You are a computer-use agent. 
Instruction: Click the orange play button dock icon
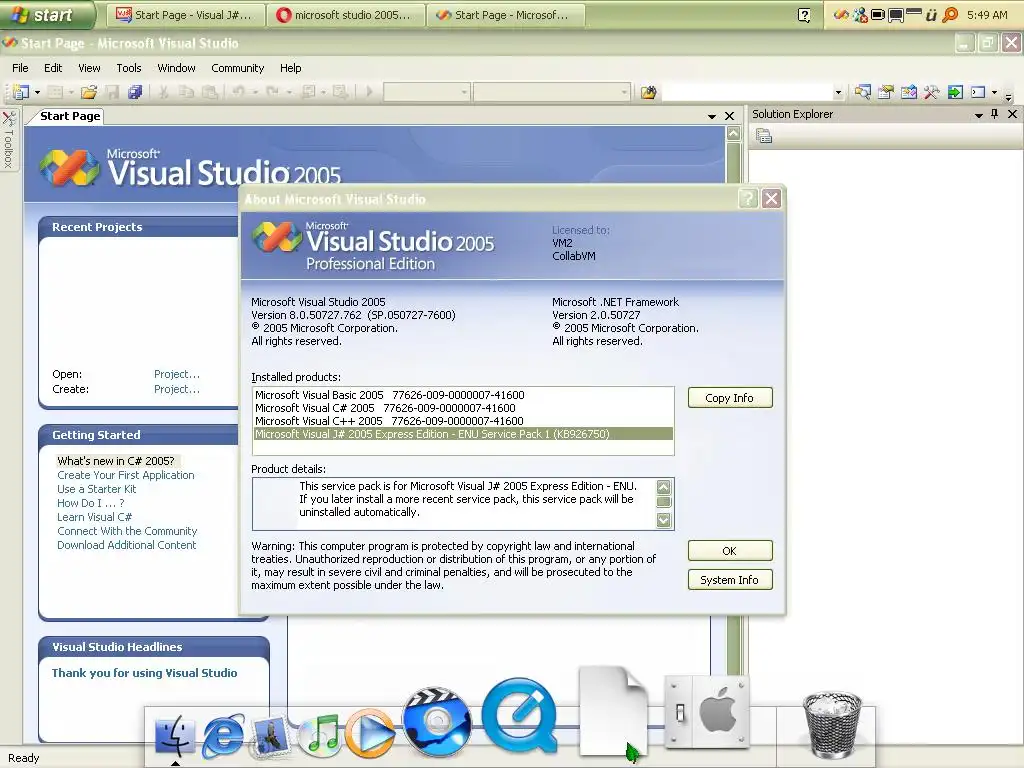(369, 733)
